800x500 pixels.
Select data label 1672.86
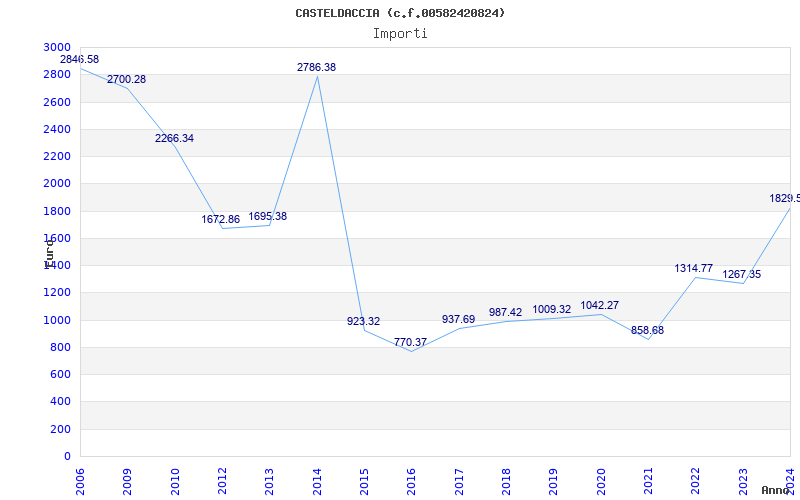220,219
